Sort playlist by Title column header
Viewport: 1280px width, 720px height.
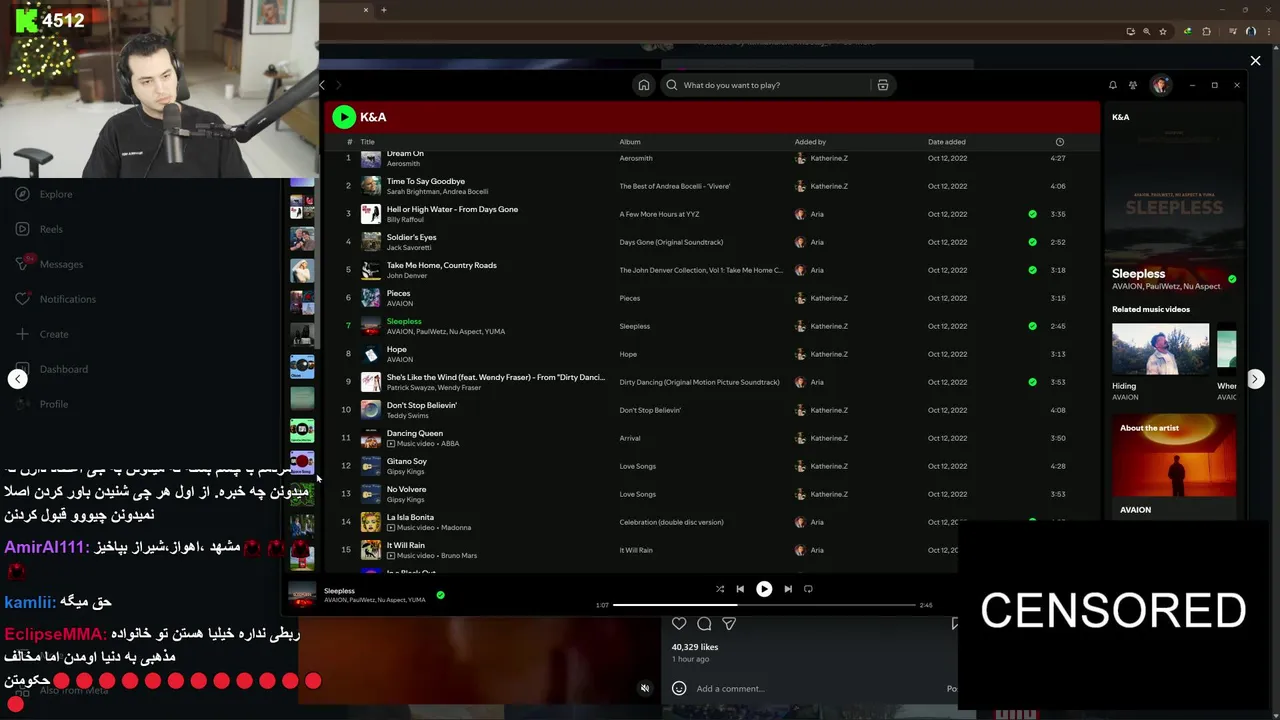coord(367,142)
